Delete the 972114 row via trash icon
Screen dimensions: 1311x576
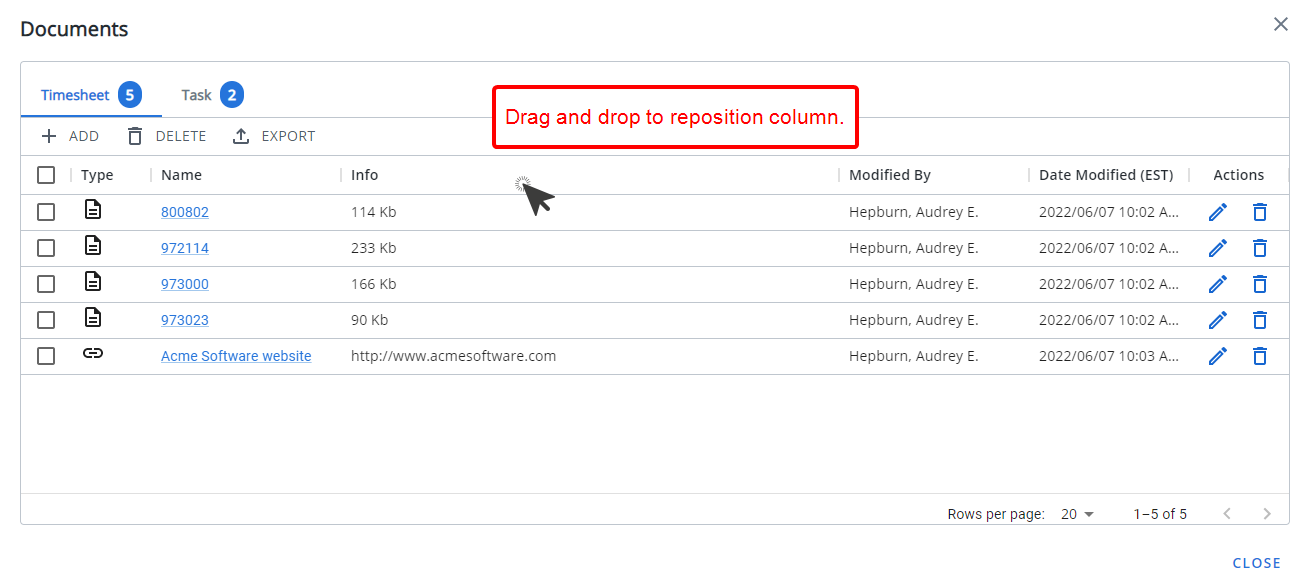1260,248
